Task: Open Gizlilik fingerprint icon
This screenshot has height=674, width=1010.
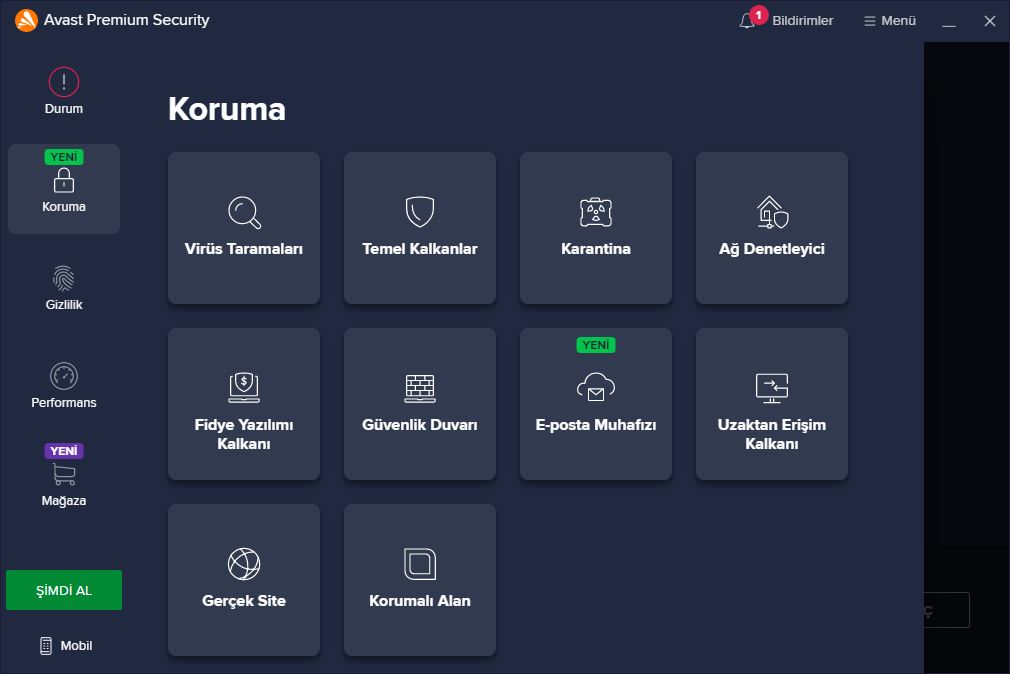Action: pos(64,278)
